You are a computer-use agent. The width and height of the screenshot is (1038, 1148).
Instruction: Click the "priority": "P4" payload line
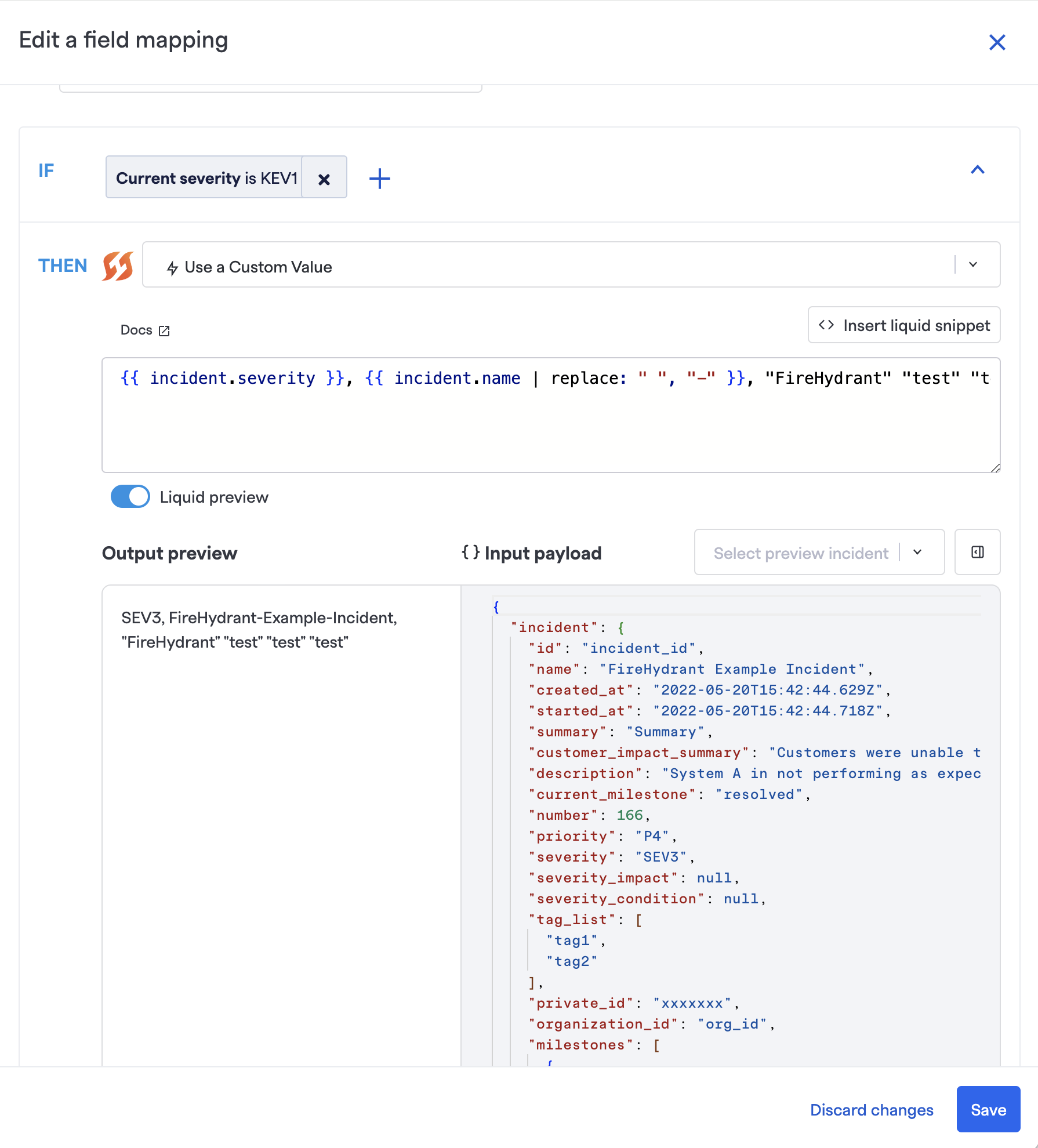[603, 836]
